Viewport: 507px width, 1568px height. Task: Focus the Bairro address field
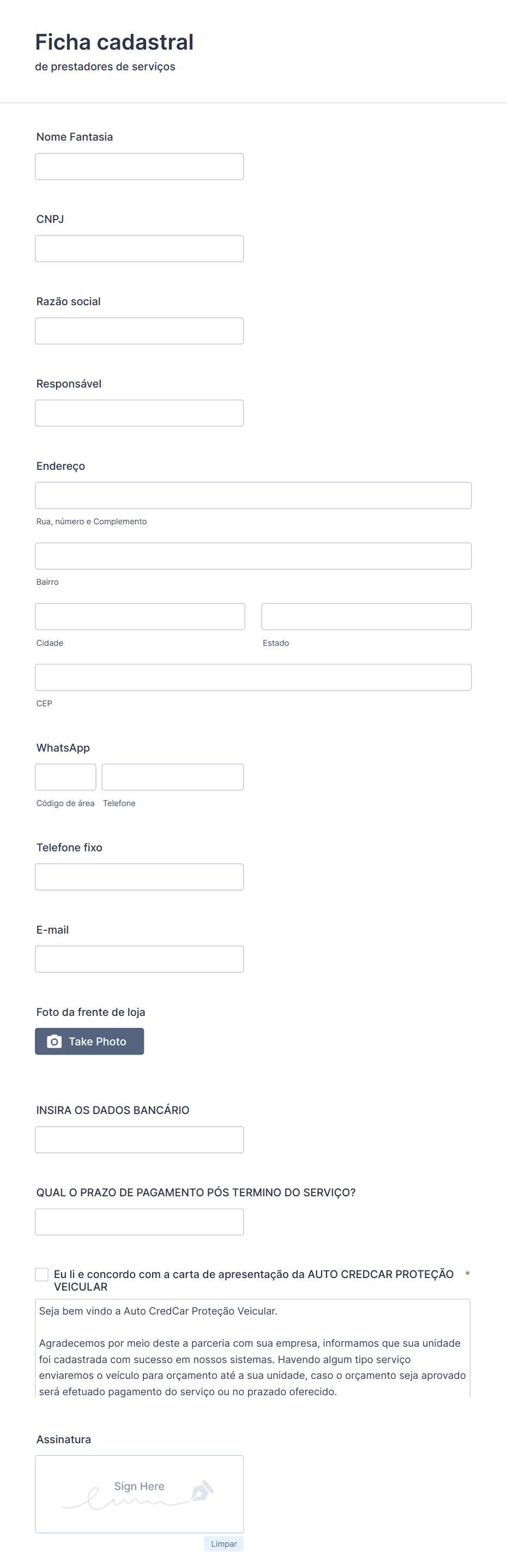coord(253,556)
